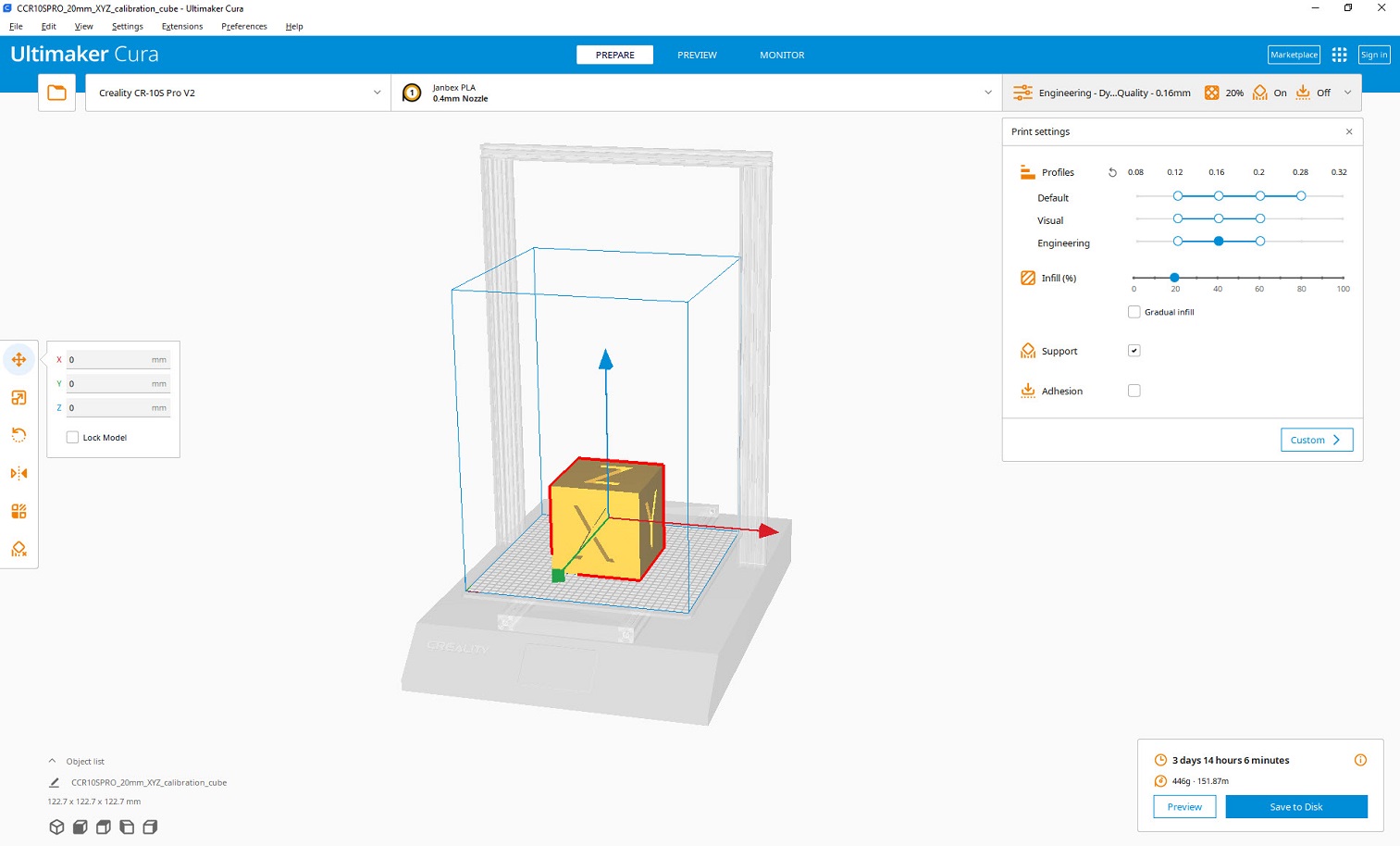The image size is (1400, 846).
Task: Select Default profile at 0.28 layer height
Action: click(x=1301, y=196)
